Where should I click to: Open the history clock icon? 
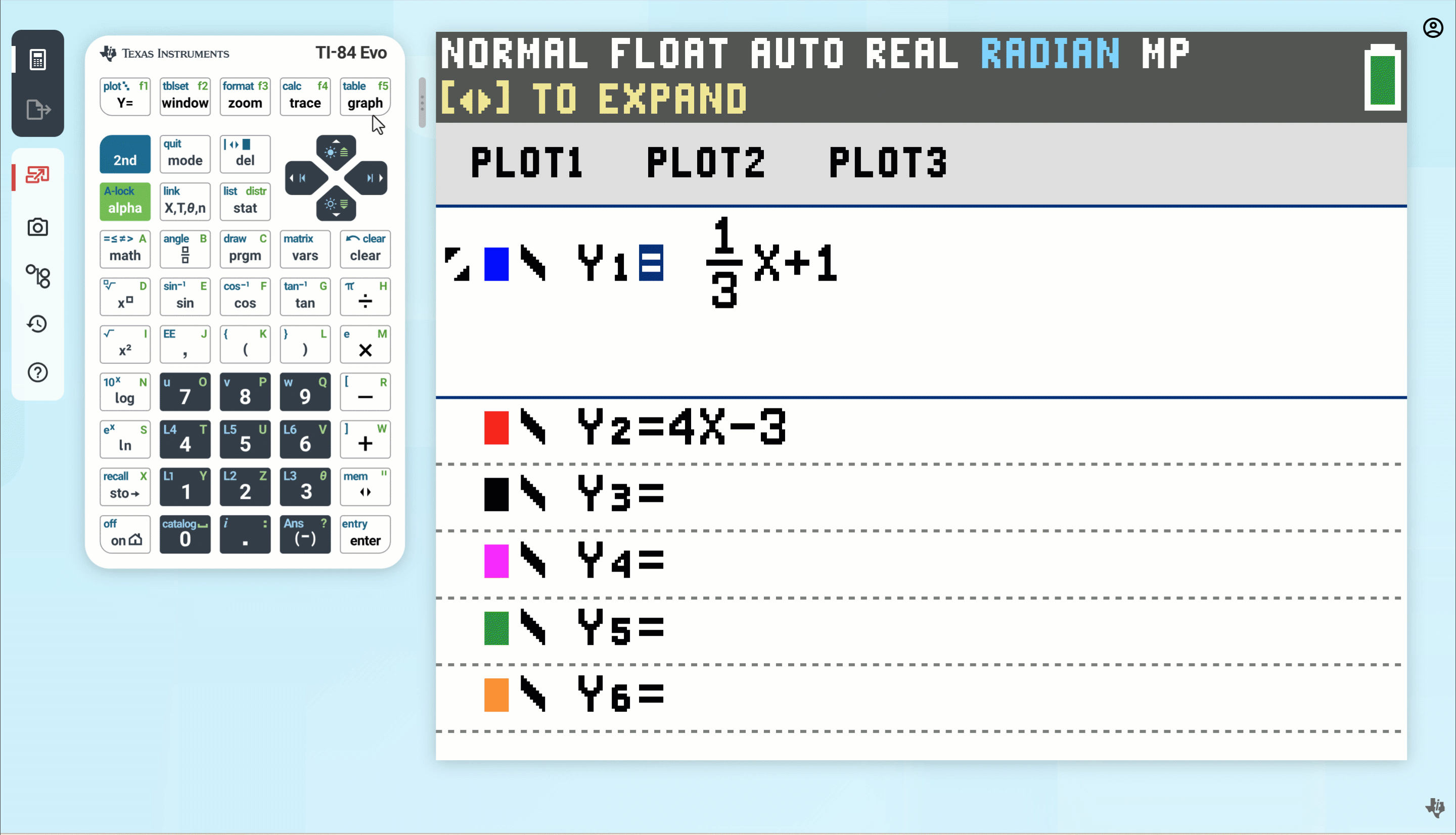38,324
